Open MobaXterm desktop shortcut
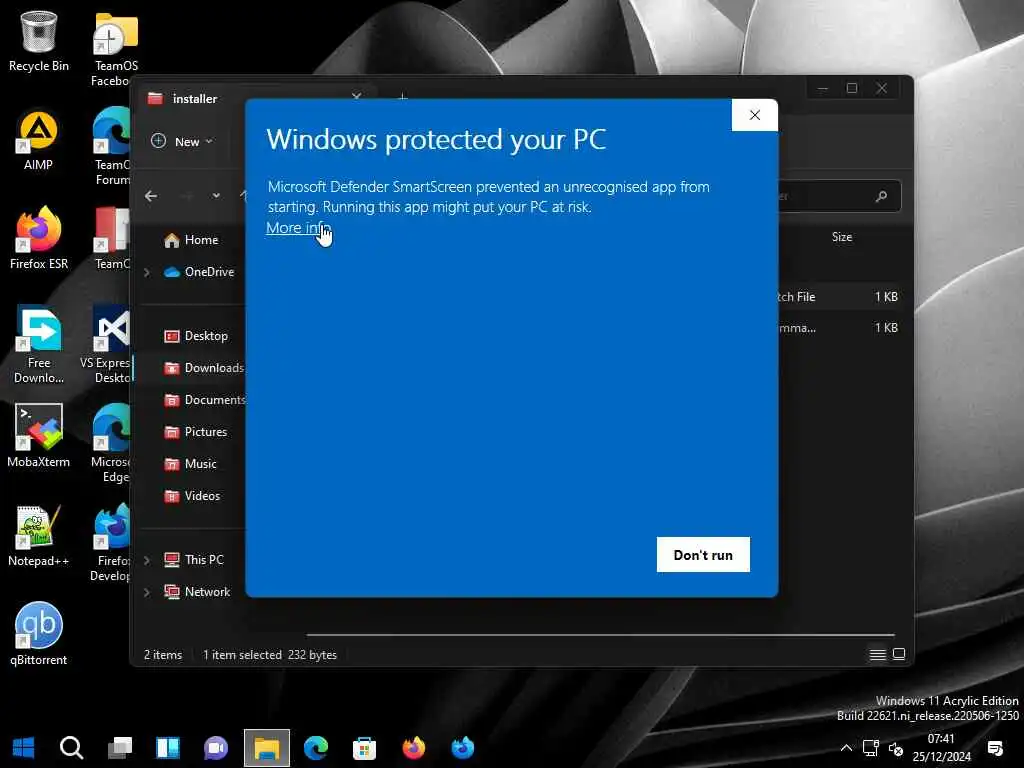 pos(39,436)
